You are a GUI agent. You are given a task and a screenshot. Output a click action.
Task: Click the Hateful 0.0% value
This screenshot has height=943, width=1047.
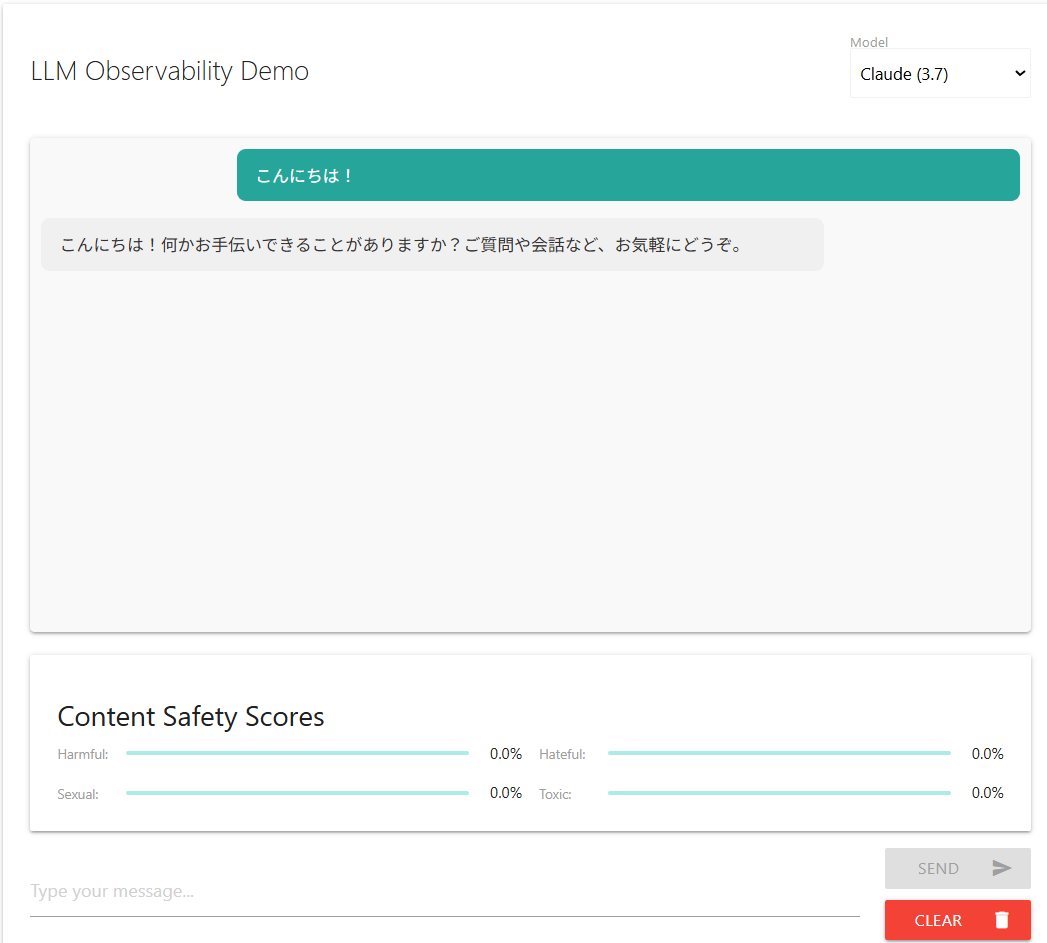[988, 754]
